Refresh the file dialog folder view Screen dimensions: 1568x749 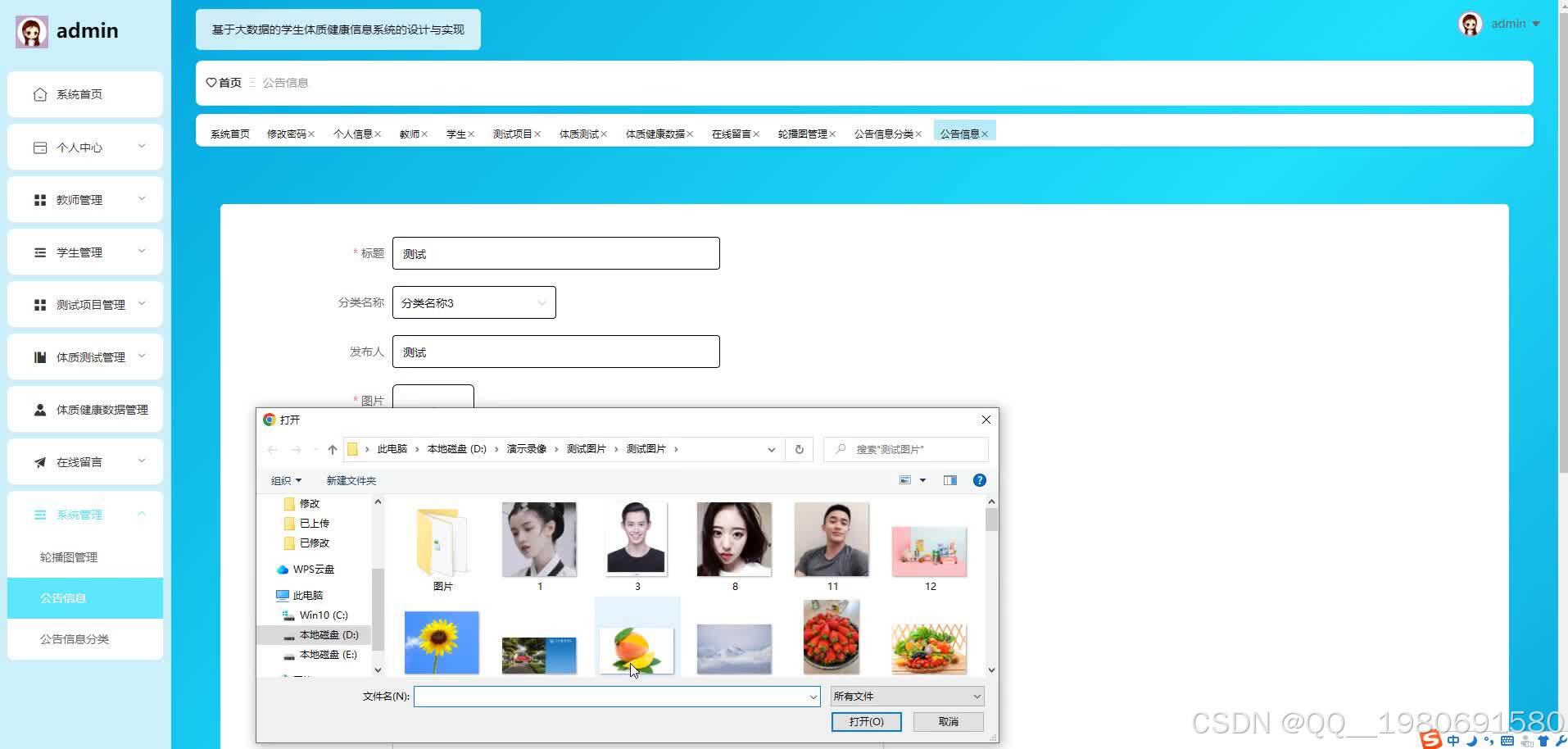tap(799, 449)
